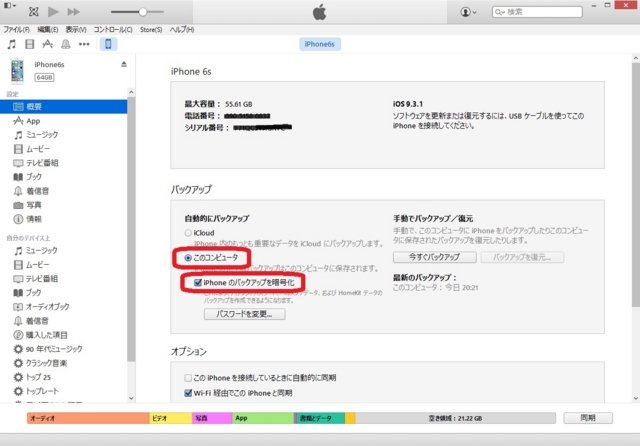Select このコンピュータ backup radio button
The image size is (640, 446).
click(188, 258)
